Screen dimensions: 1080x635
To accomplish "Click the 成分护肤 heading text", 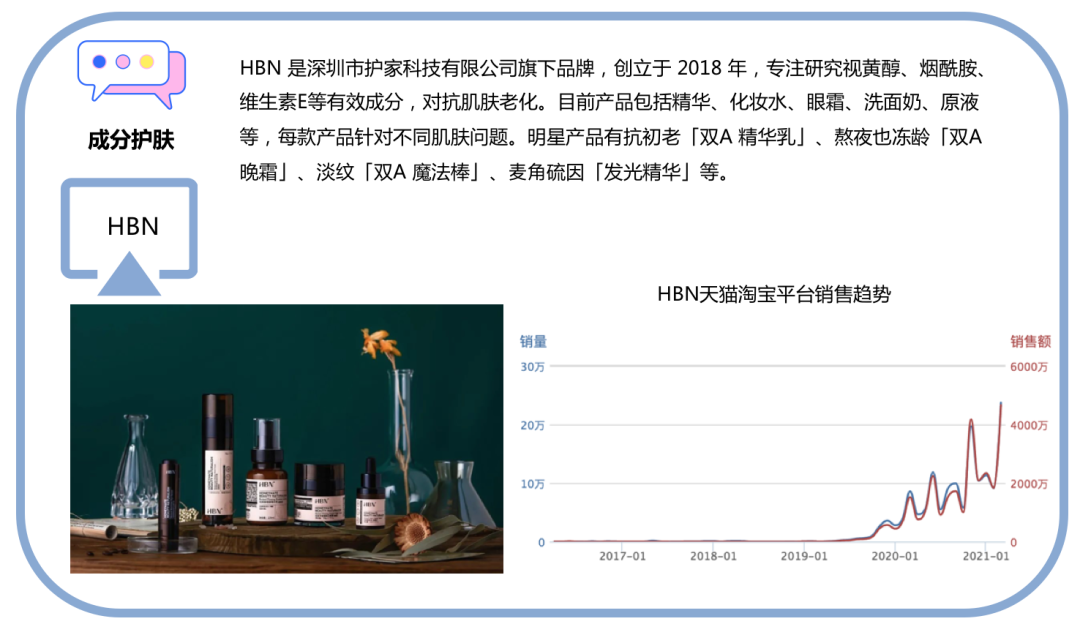I will coord(131,140).
